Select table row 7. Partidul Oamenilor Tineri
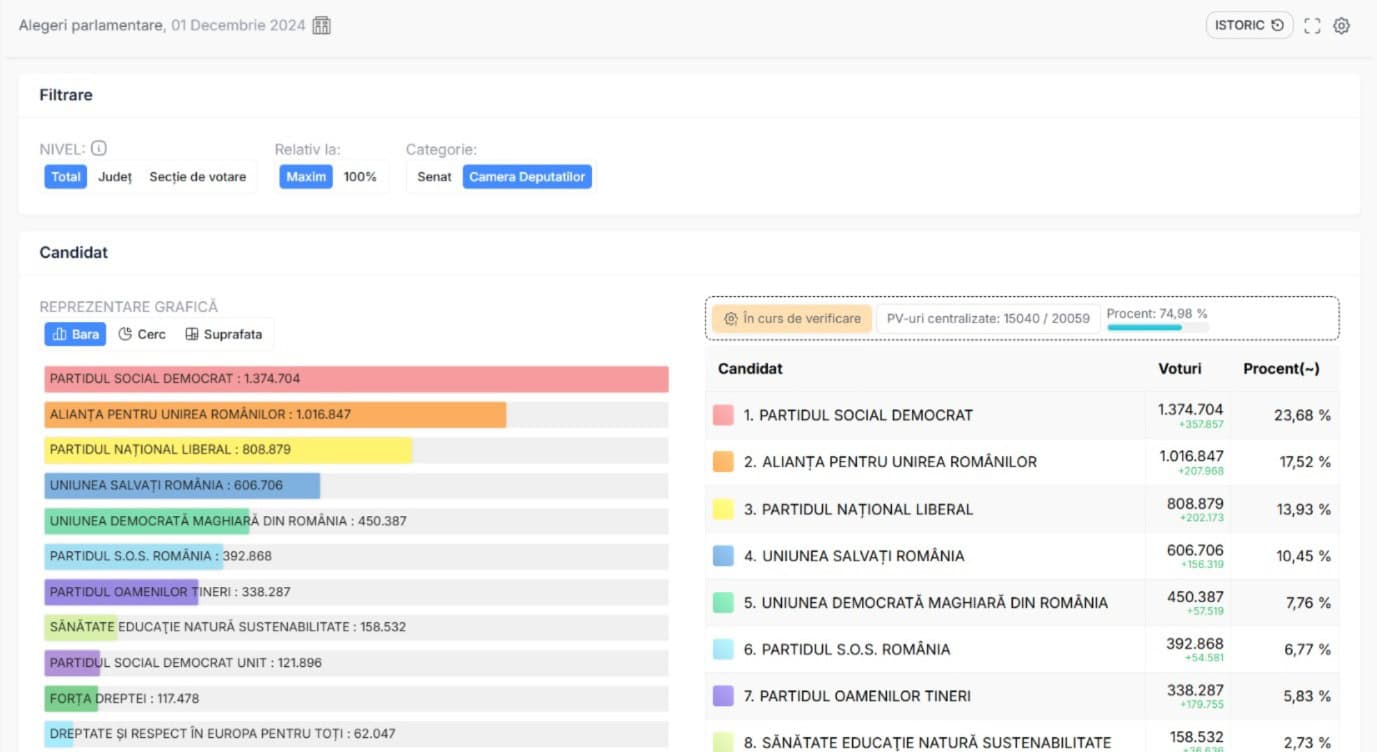The height and width of the screenshot is (752, 1377). pyautogui.click(x=1022, y=696)
